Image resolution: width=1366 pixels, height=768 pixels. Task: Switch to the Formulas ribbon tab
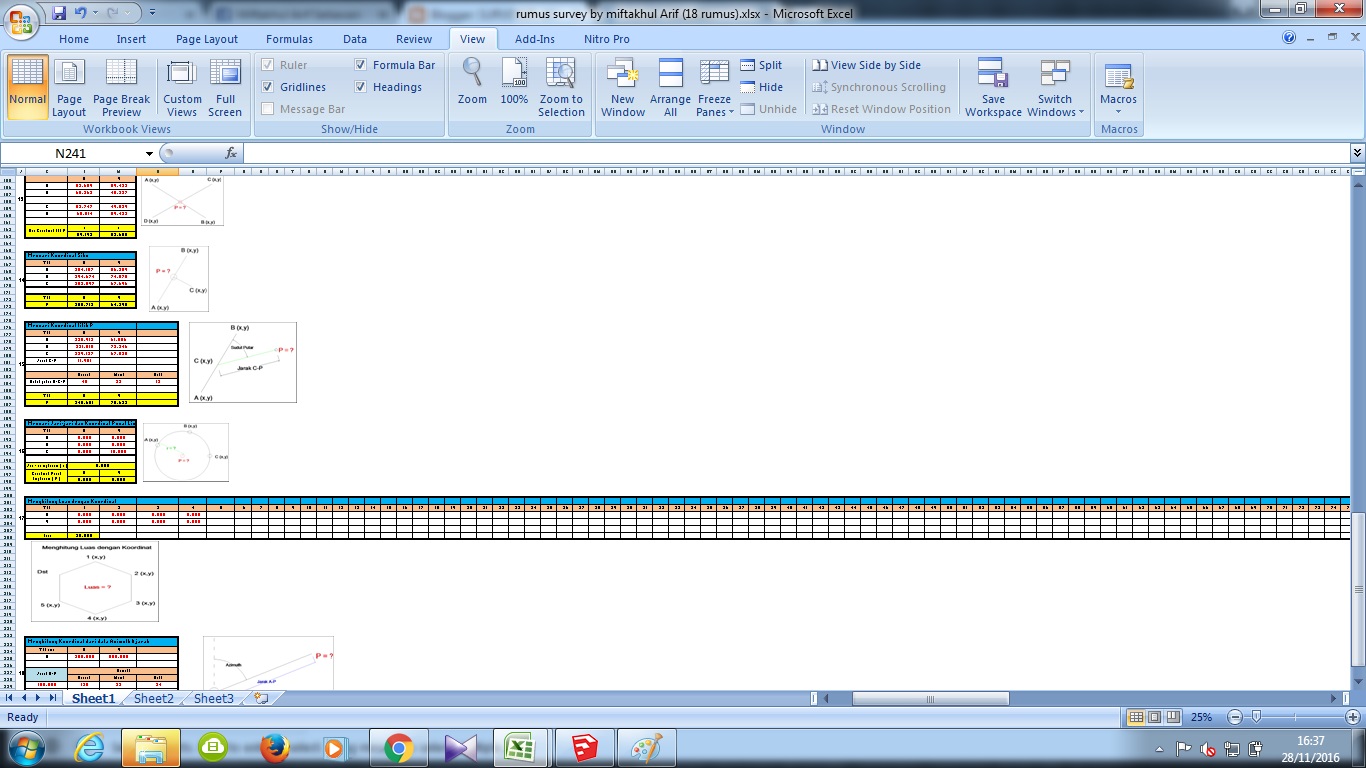[289, 39]
